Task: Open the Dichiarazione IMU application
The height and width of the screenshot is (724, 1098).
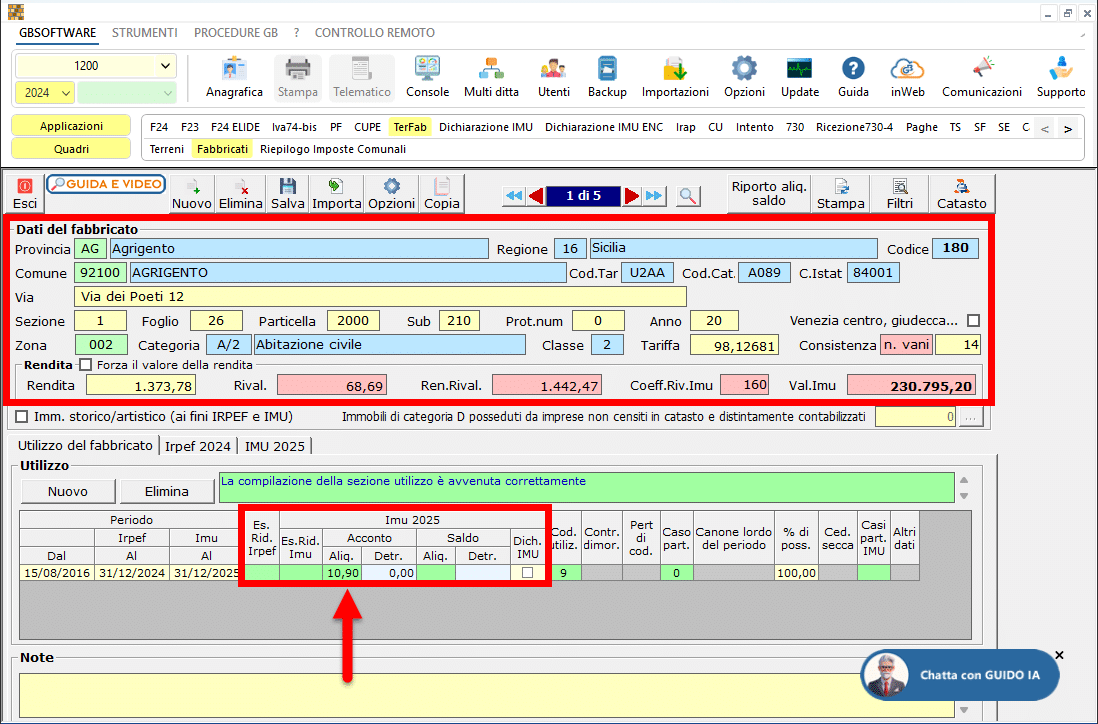Action: tap(486, 127)
